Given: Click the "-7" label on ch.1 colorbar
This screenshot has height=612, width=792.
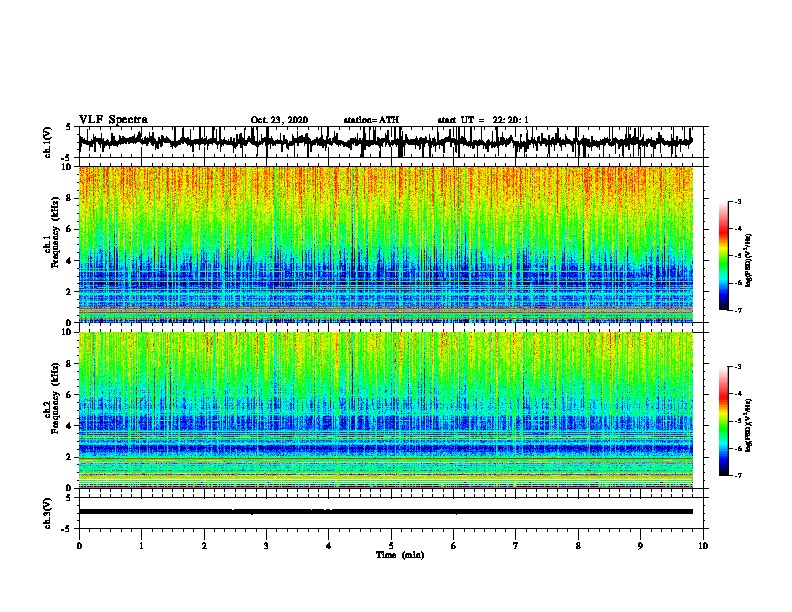Looking at the screenshot, I should [x=738, y=310].
